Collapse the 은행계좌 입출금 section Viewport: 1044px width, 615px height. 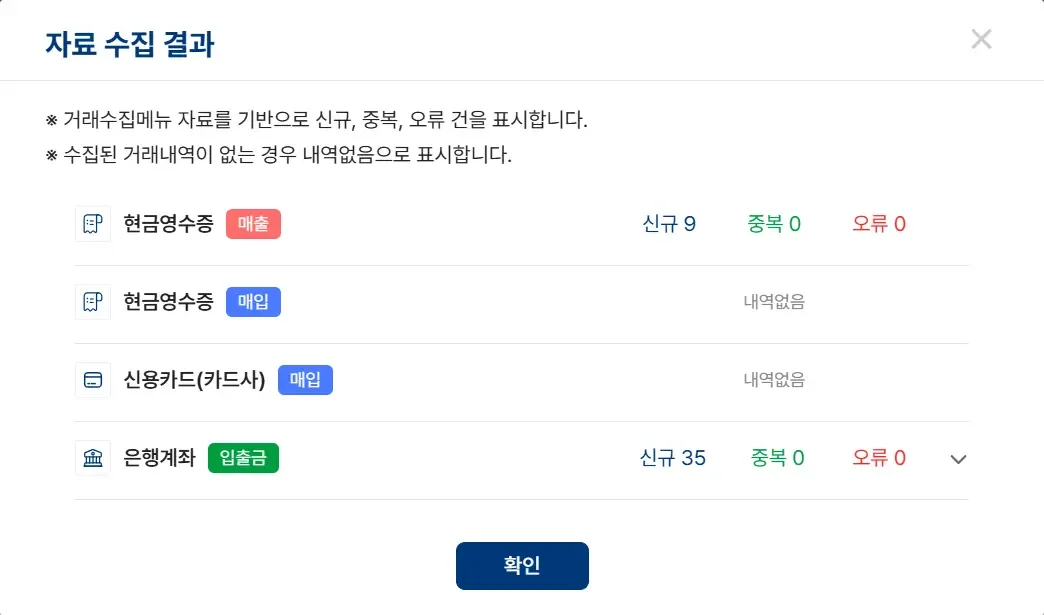pyautogui.click(x=957, y=459)
